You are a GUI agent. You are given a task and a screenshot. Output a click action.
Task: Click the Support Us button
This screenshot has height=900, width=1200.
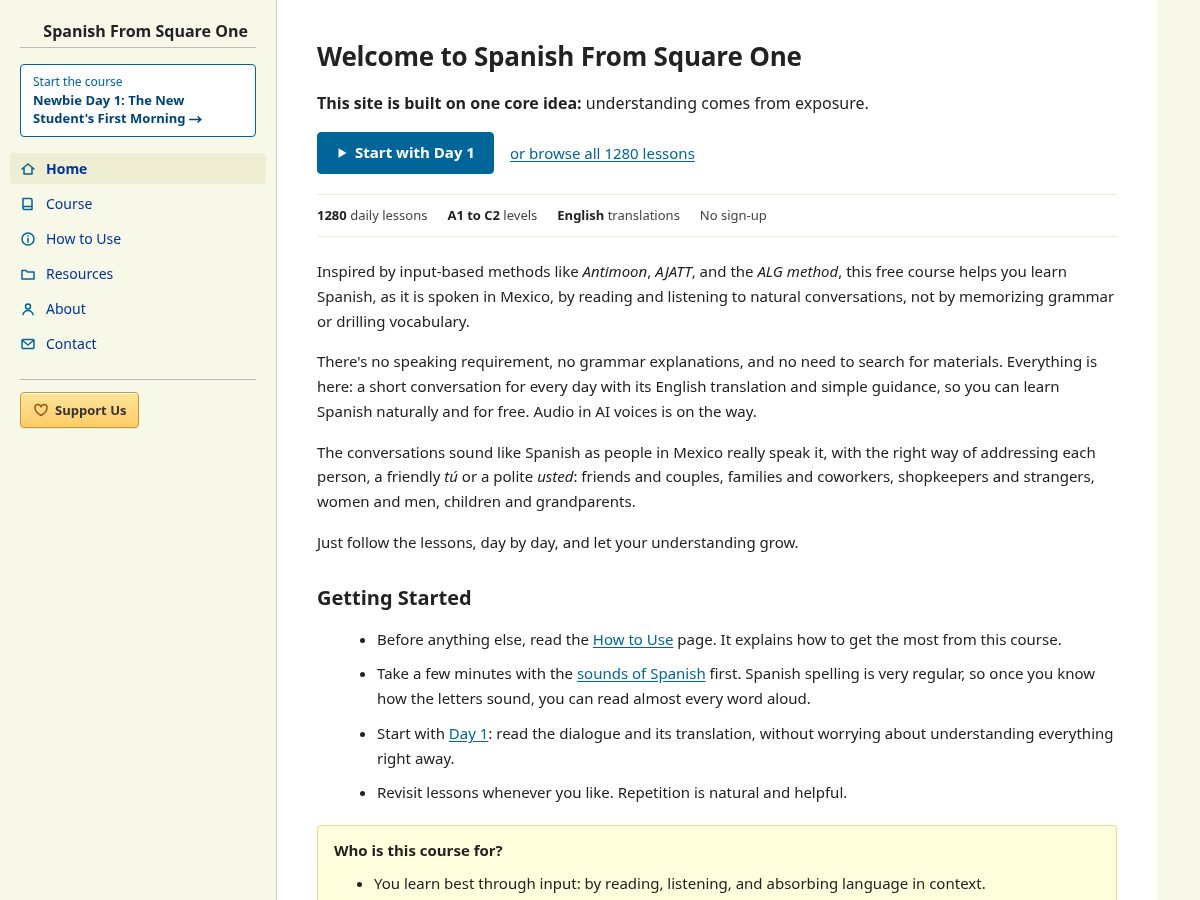(79, 410)
